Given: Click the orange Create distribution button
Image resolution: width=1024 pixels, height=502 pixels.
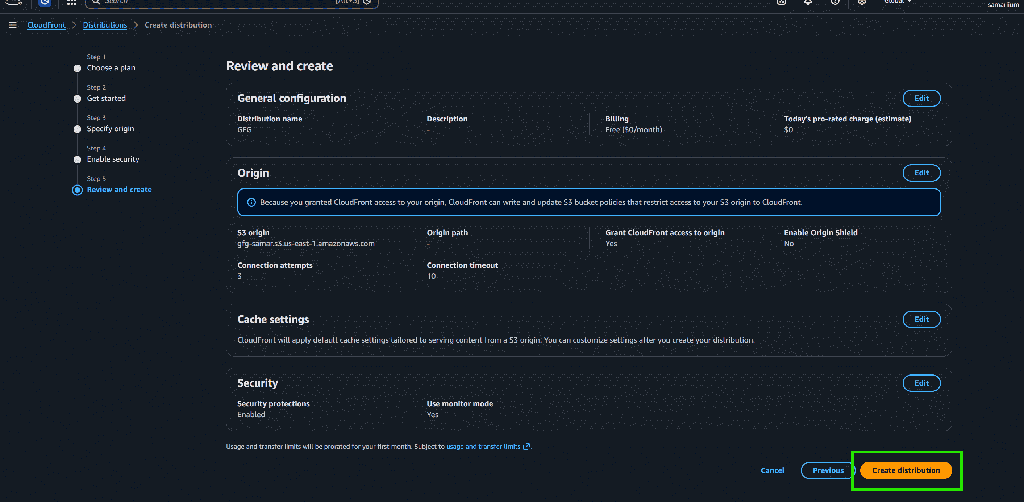Looking at the screenshot, I should pos(906,471).
